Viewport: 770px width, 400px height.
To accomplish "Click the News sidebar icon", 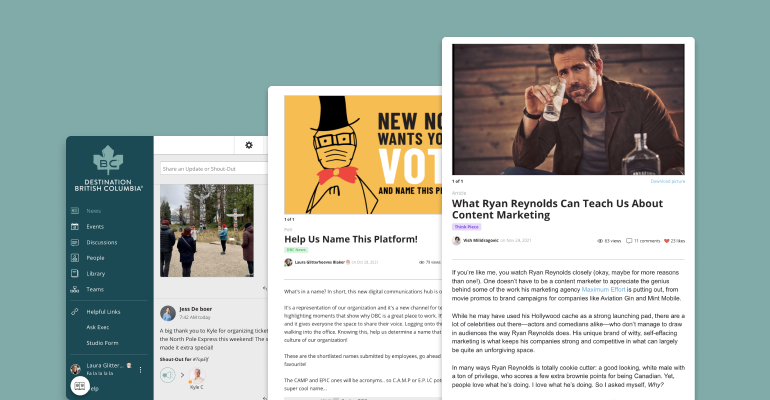I will tap(75, 211).
